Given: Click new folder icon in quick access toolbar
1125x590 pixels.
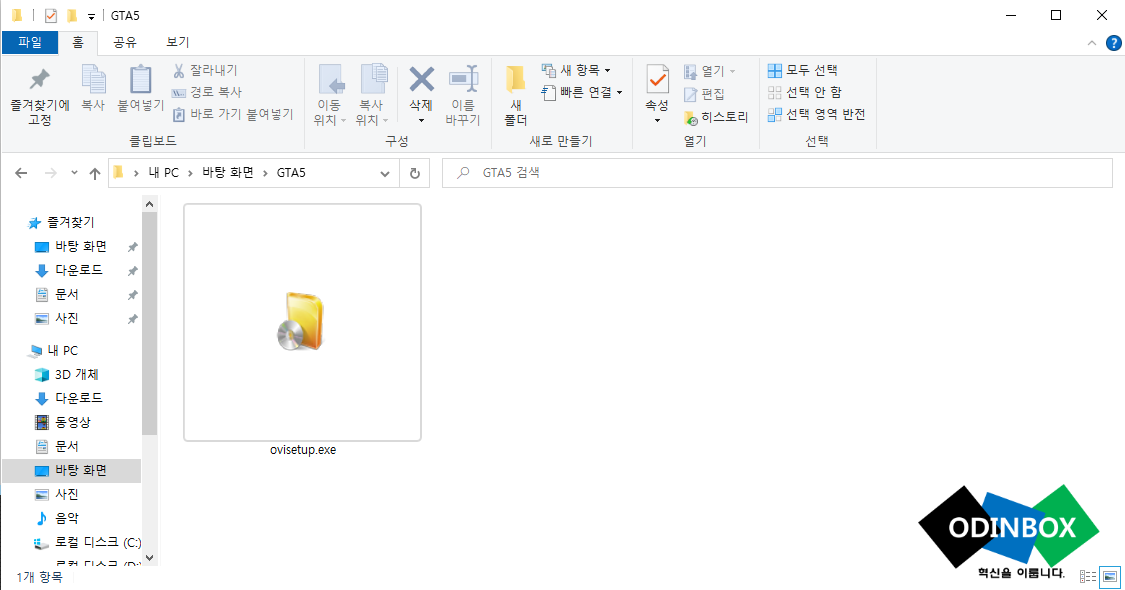Looking at the screenshot, I should 72,15.
